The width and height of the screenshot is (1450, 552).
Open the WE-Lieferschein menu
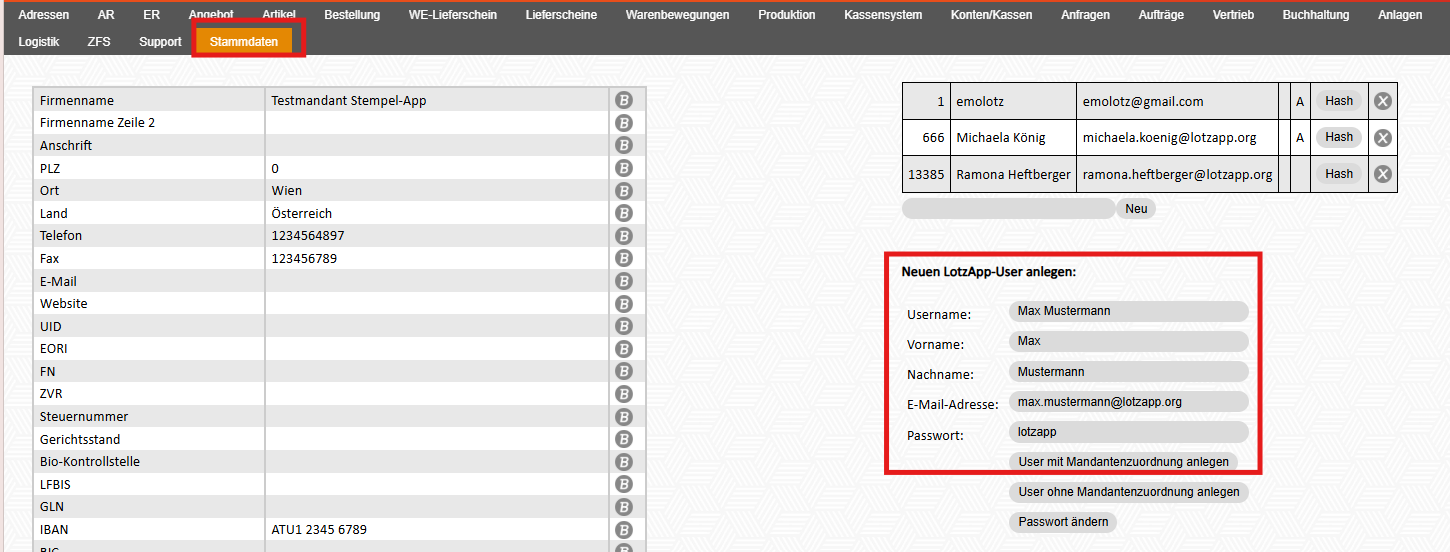tap(453, 15)
